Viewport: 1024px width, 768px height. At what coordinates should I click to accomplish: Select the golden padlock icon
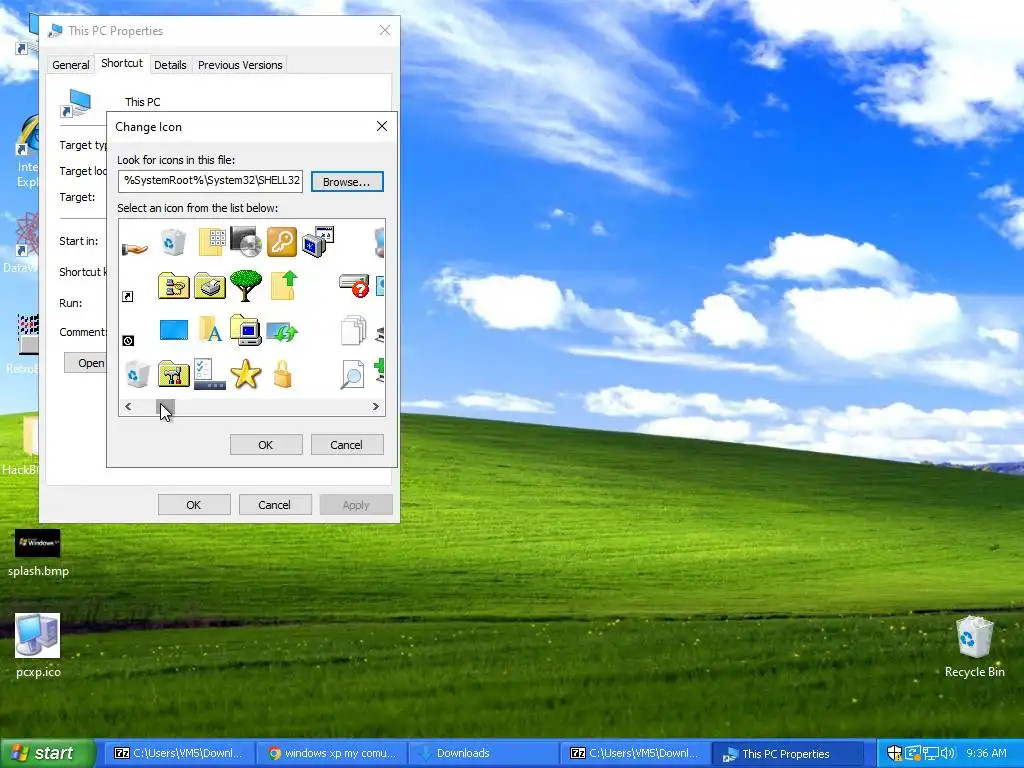[x=282, y=375]
